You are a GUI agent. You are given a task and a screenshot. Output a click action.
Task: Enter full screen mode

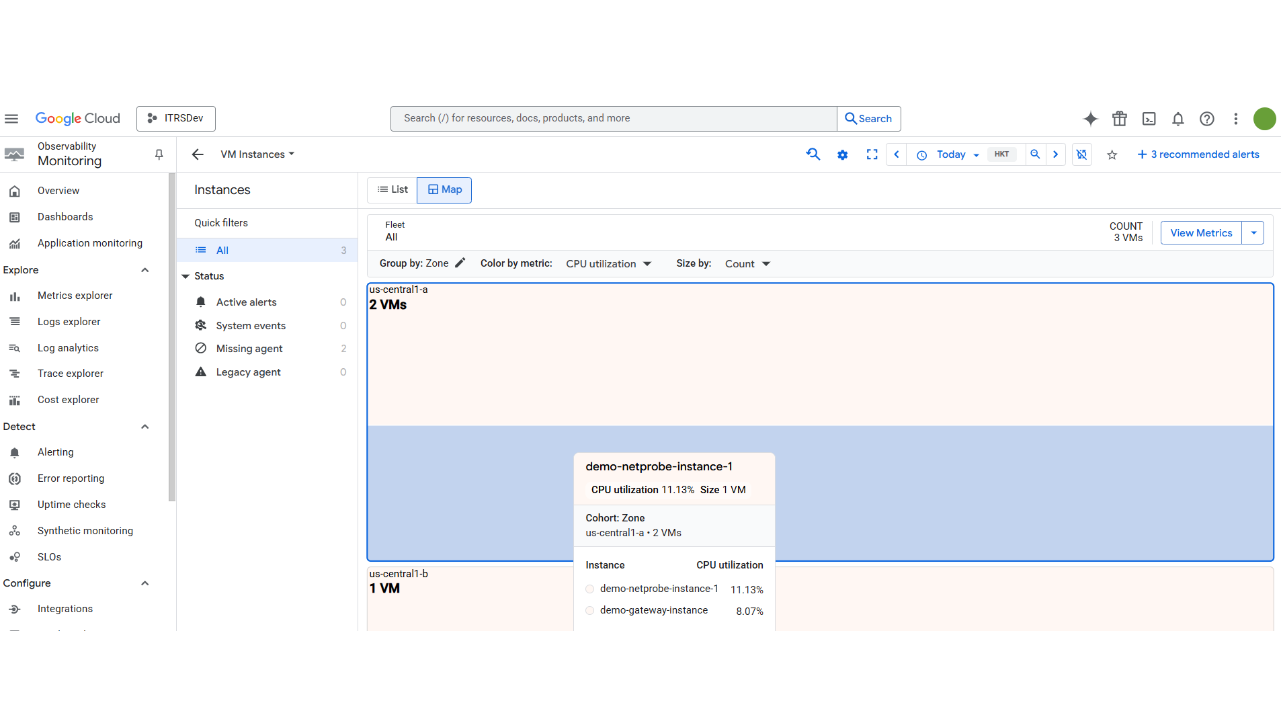tap(872, 154)
